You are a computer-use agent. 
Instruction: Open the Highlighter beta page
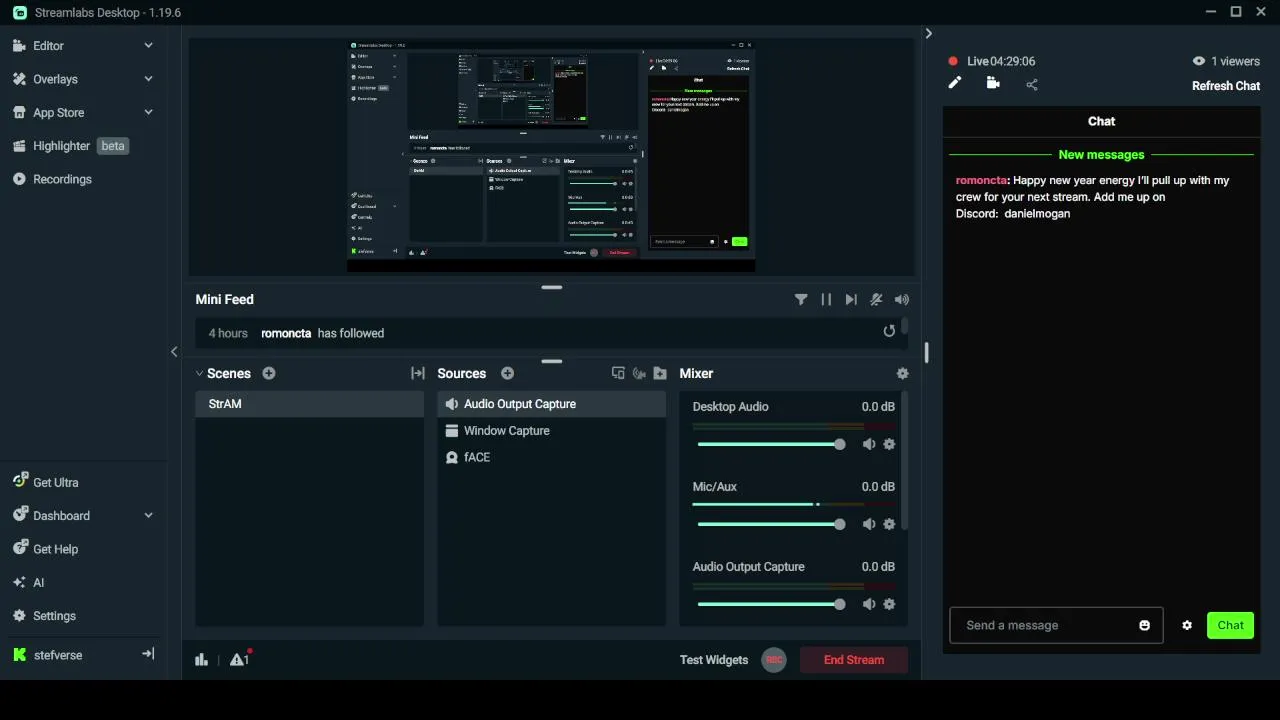click(x=70, y=146)
